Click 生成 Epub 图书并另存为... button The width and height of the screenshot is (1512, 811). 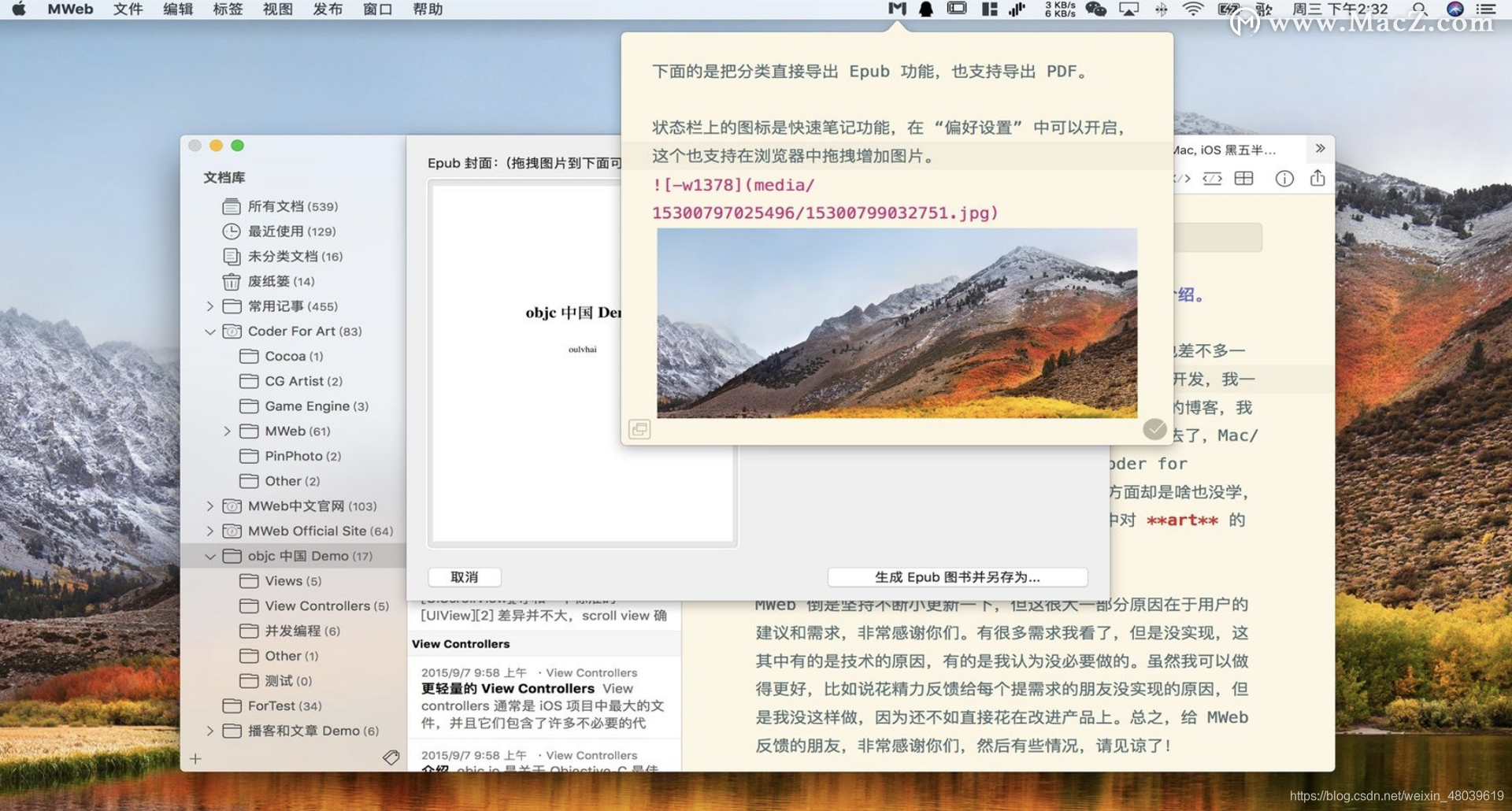[x=957, y=577]
